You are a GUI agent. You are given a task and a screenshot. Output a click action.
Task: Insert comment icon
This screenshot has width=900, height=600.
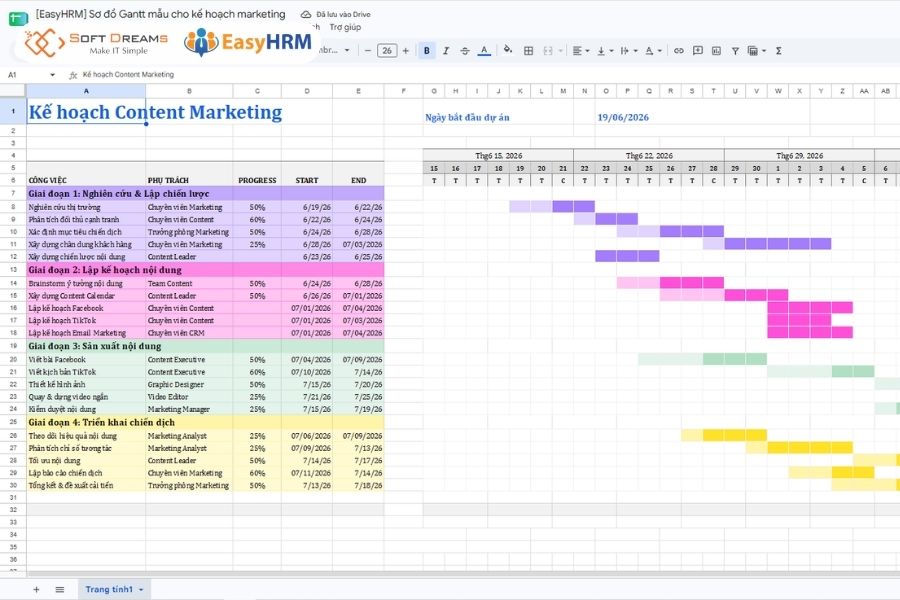click(697, 51)
